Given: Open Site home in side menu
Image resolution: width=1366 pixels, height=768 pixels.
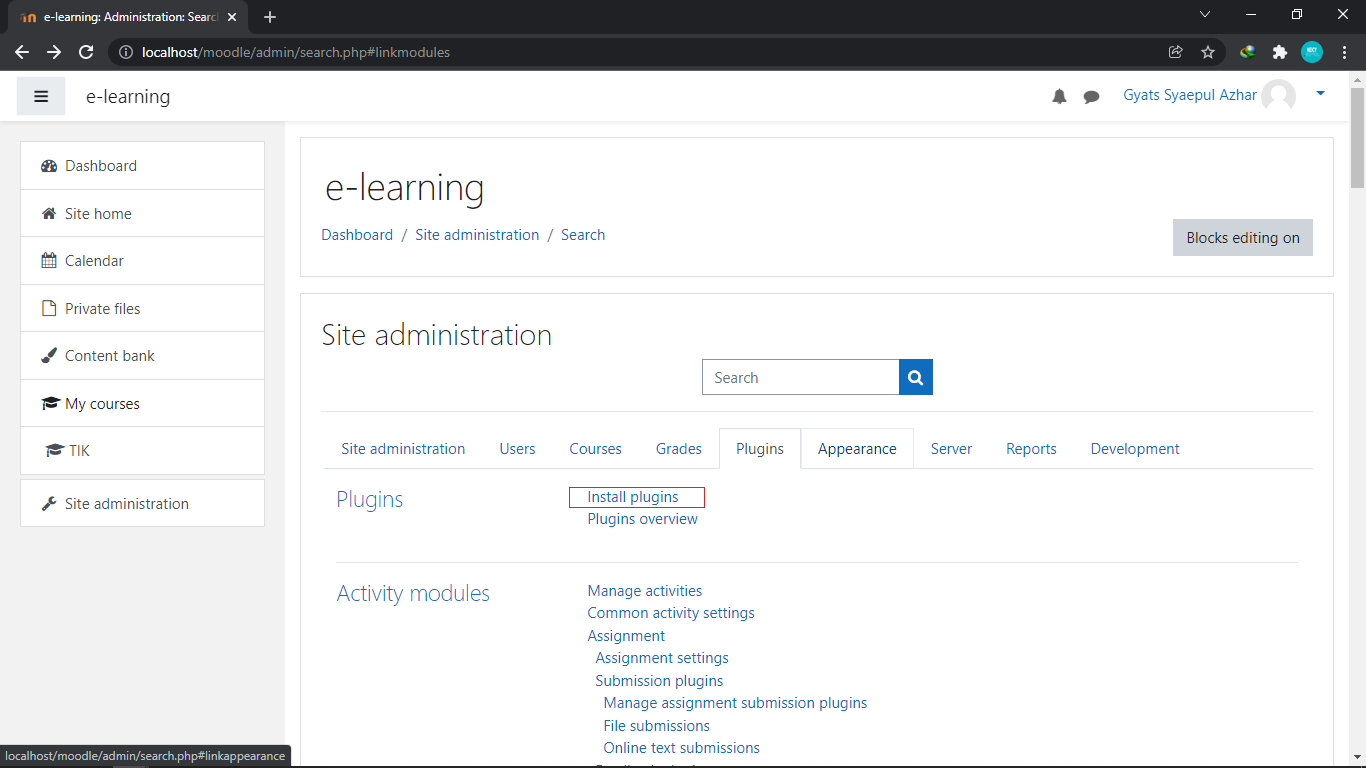Looking at the screenshot, I should pos(142,213).
